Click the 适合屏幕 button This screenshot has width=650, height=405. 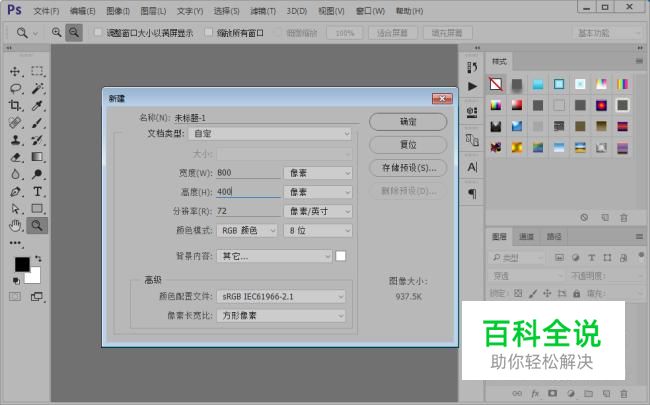[392, 33]
